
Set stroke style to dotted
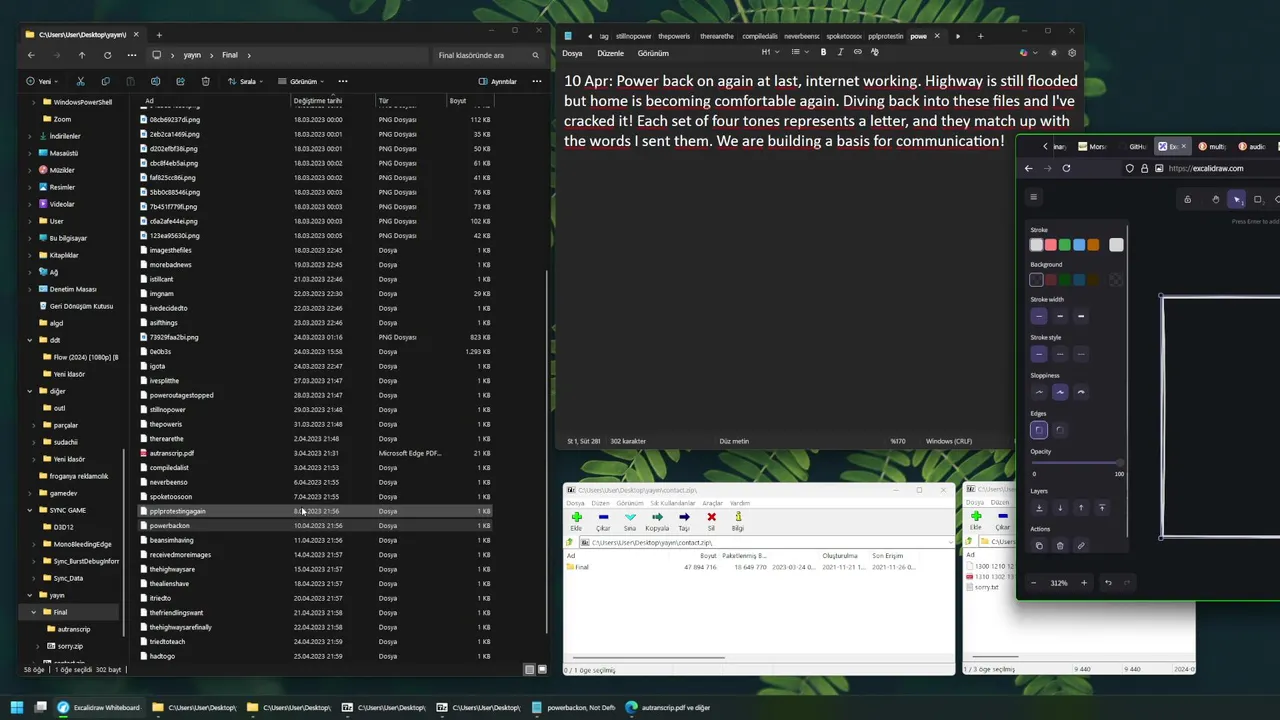click(x=1081, y=354)
